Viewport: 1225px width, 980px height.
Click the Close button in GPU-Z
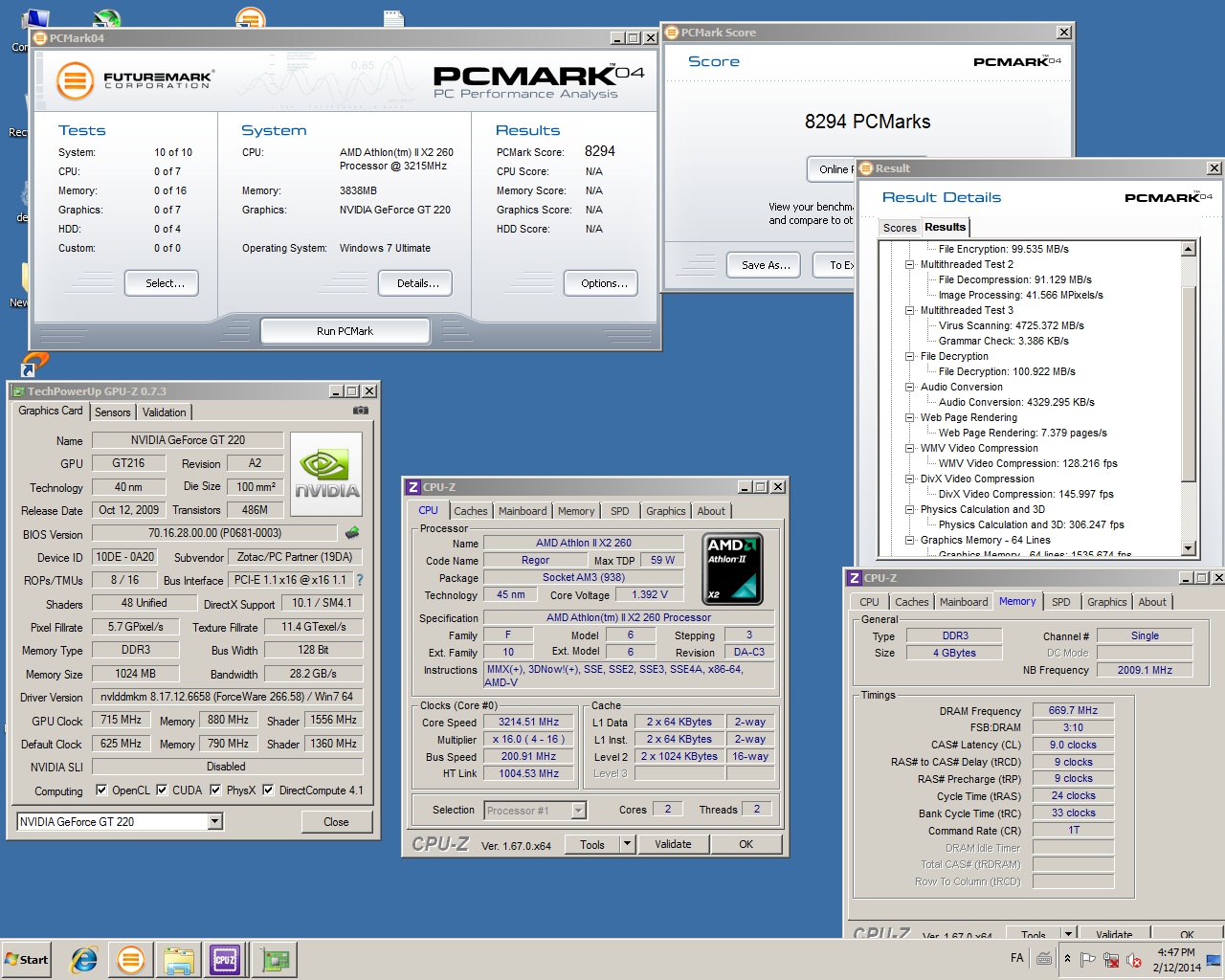[x=336, y=821]
